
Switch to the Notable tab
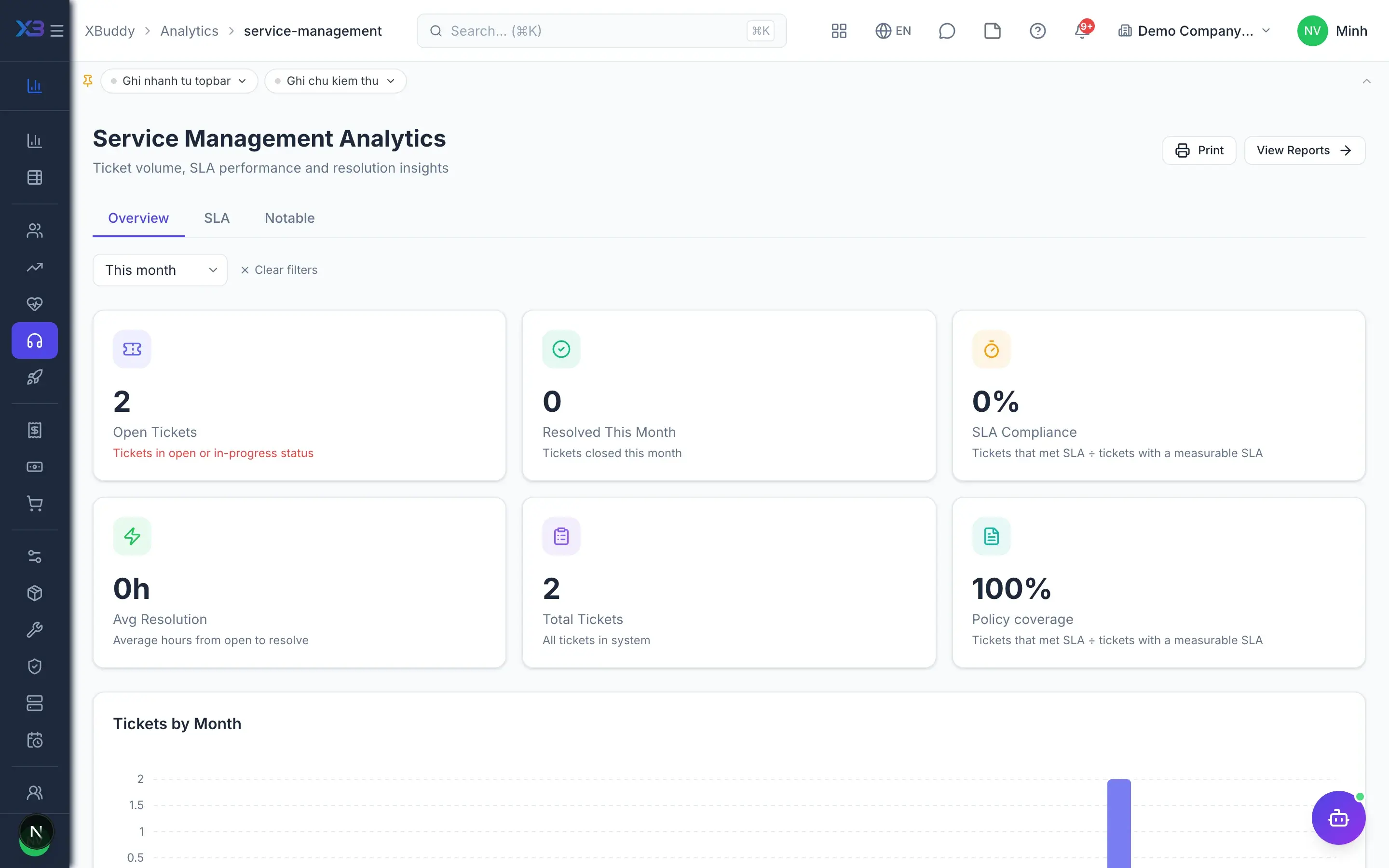289,218
